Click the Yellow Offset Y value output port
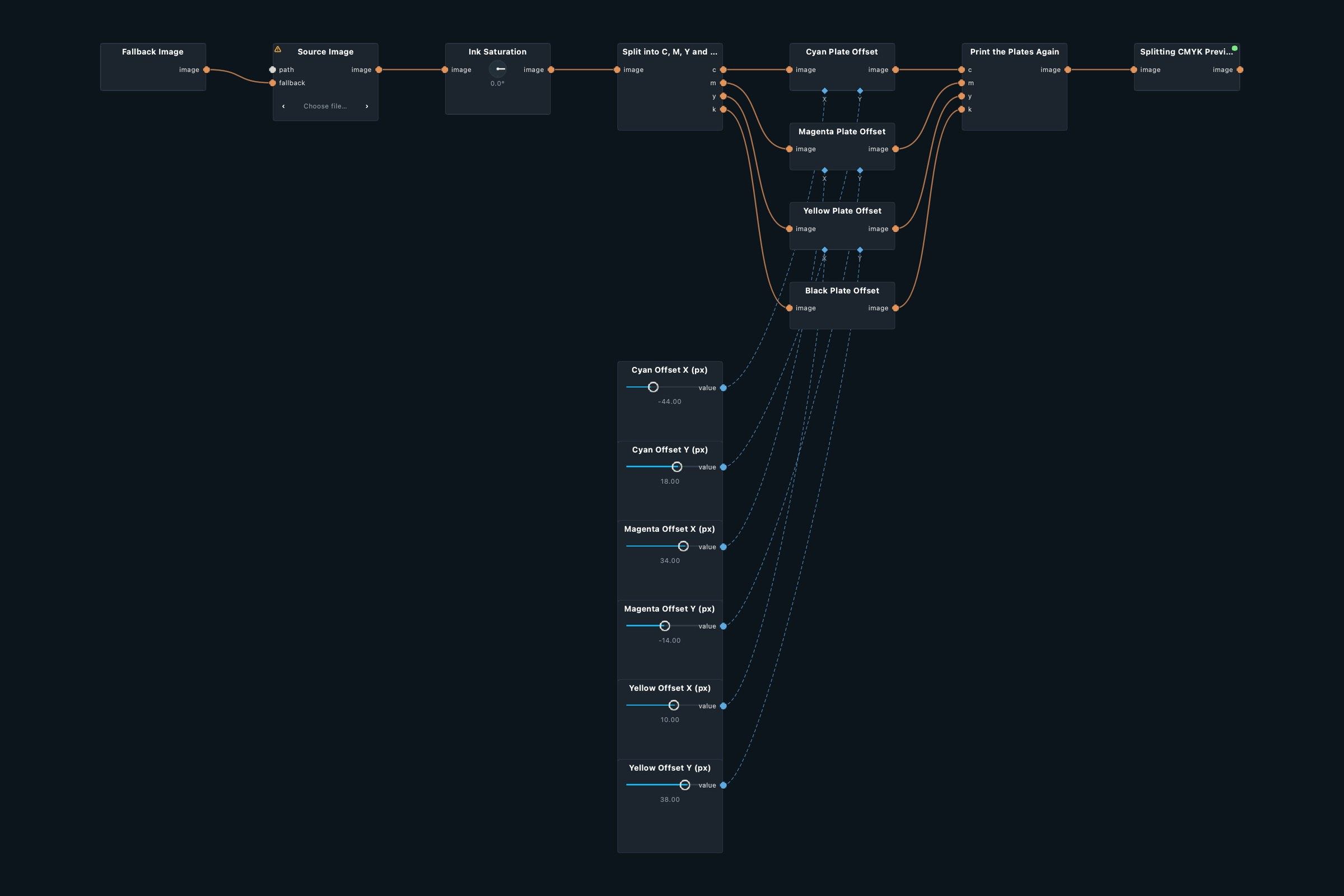The height and width of the screenshot is (896, 1344). point(724,785)
